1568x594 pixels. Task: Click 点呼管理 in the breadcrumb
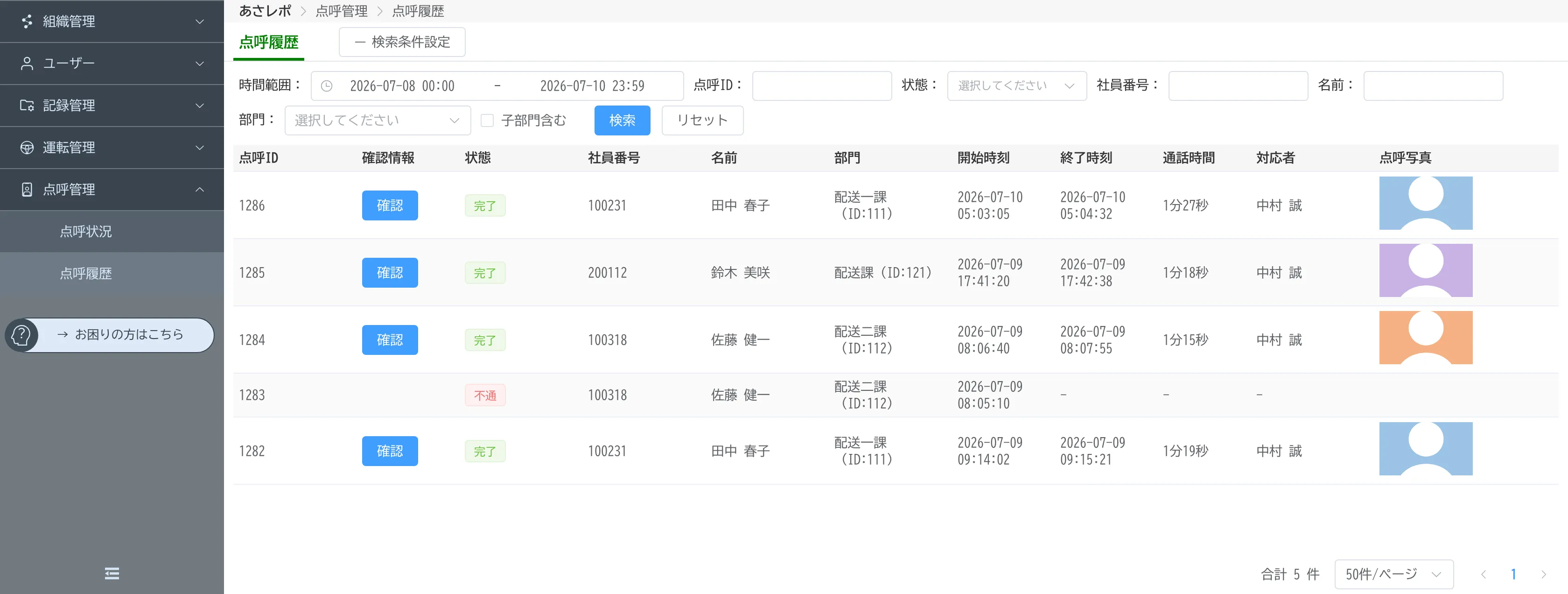[x=342, y=12]
